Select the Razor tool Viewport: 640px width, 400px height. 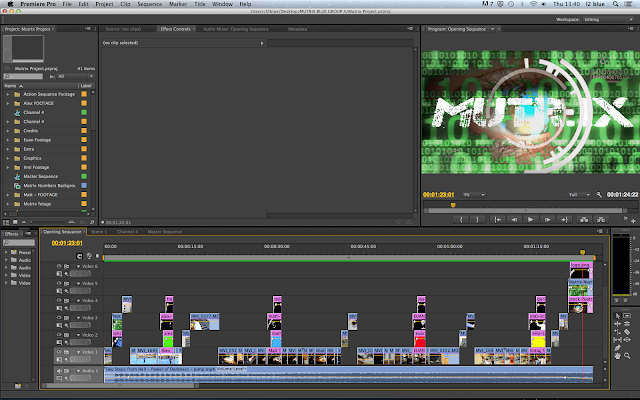(x=627, y=332)
